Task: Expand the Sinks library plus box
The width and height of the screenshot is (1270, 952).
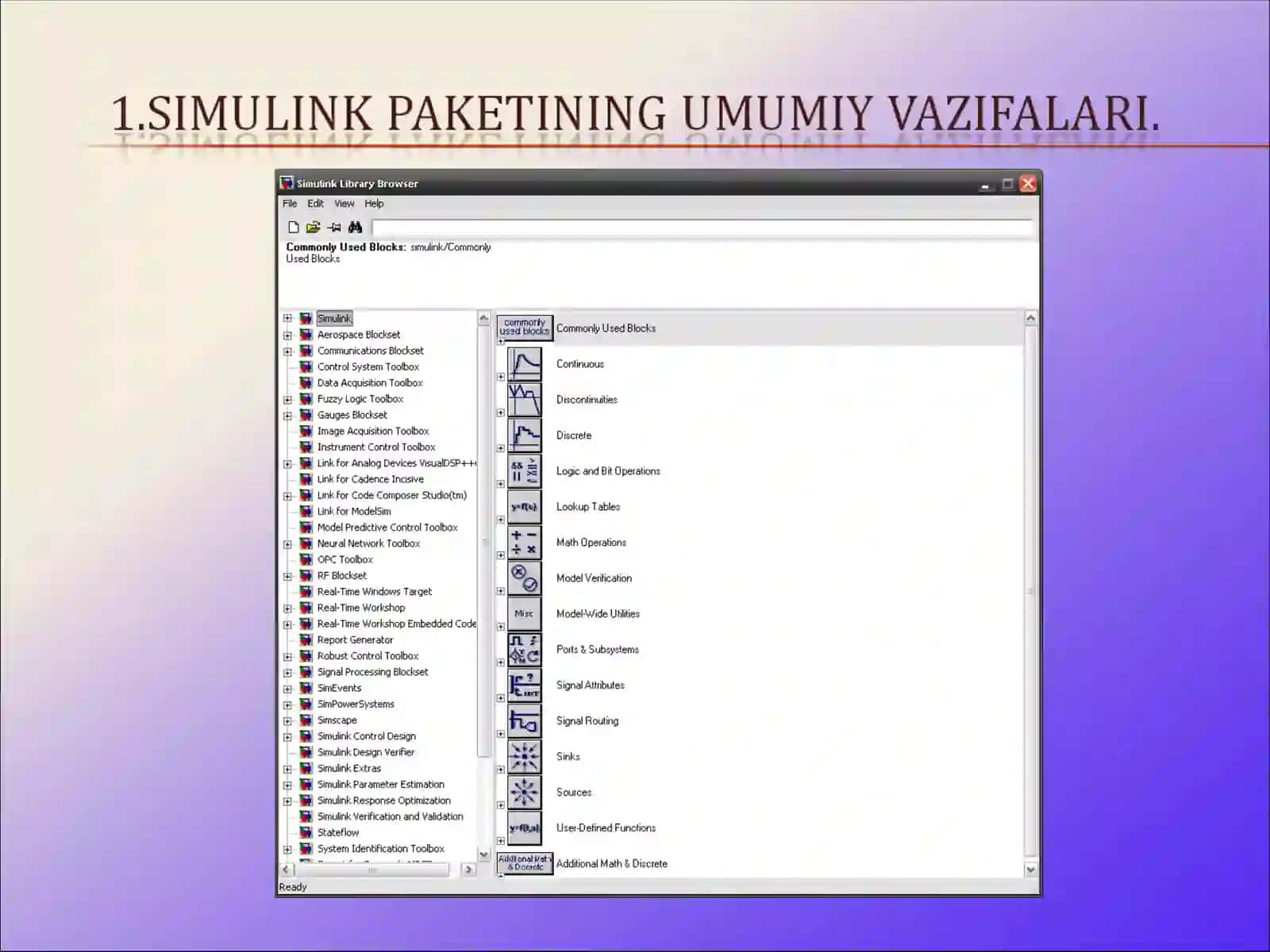Action: [x=501, y=770]
